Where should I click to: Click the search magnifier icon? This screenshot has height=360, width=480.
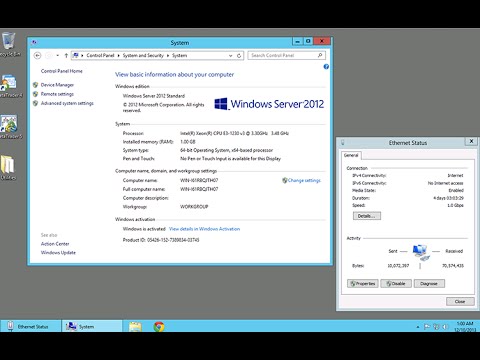[x=320, y=55]
